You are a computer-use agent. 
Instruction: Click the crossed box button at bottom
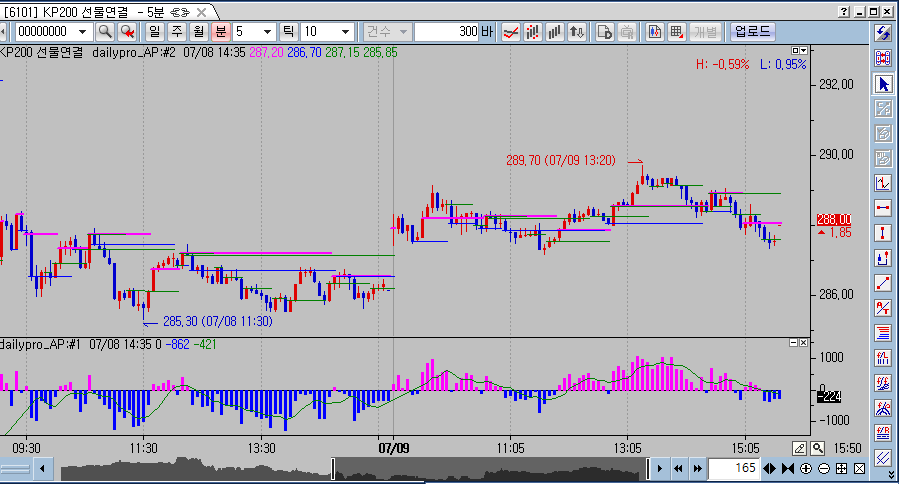859,469
